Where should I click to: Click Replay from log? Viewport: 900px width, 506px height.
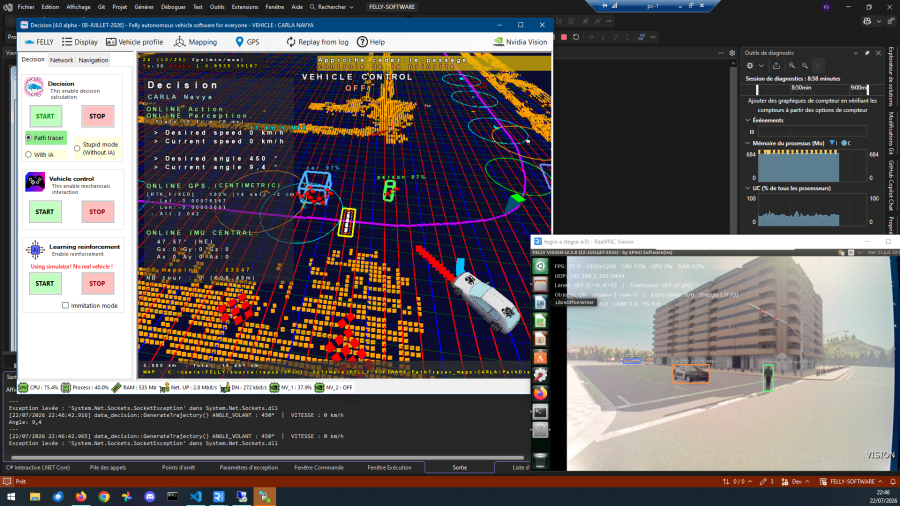(317, 42)
